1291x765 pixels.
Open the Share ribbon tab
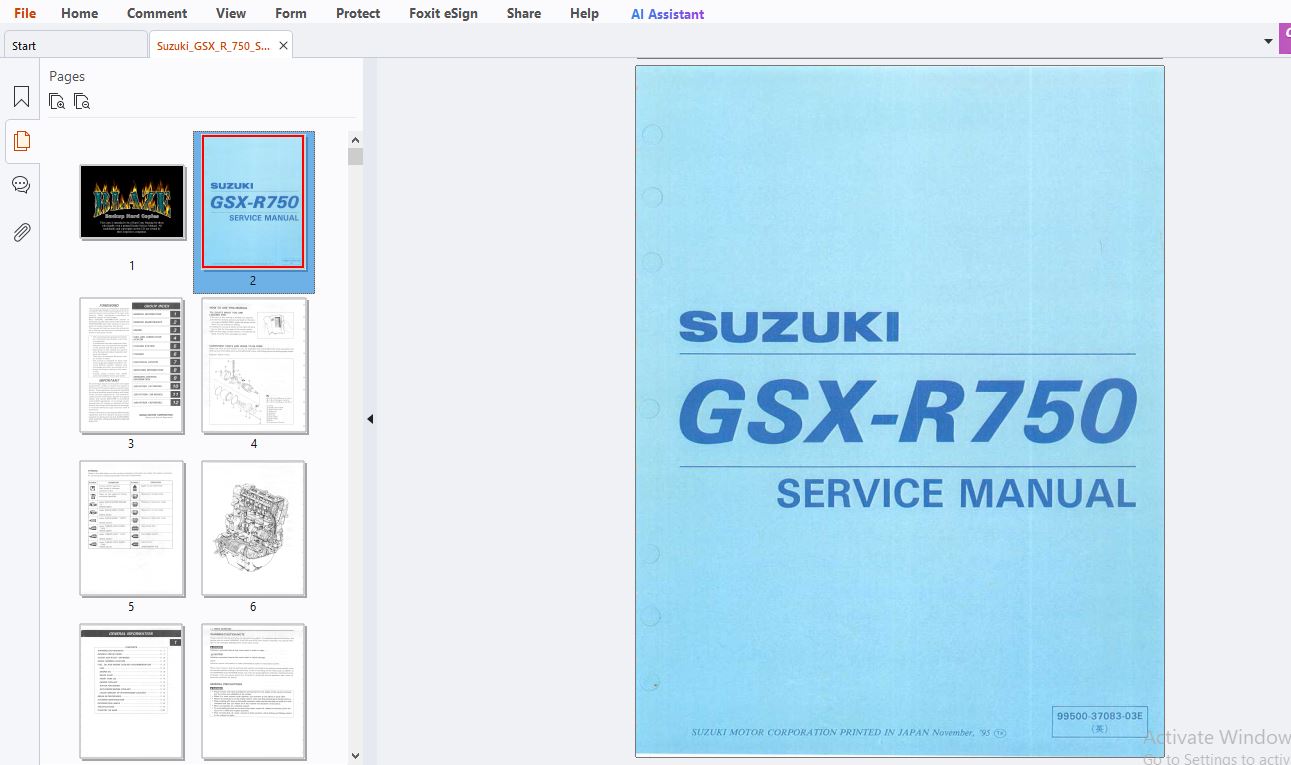point(524,13)
